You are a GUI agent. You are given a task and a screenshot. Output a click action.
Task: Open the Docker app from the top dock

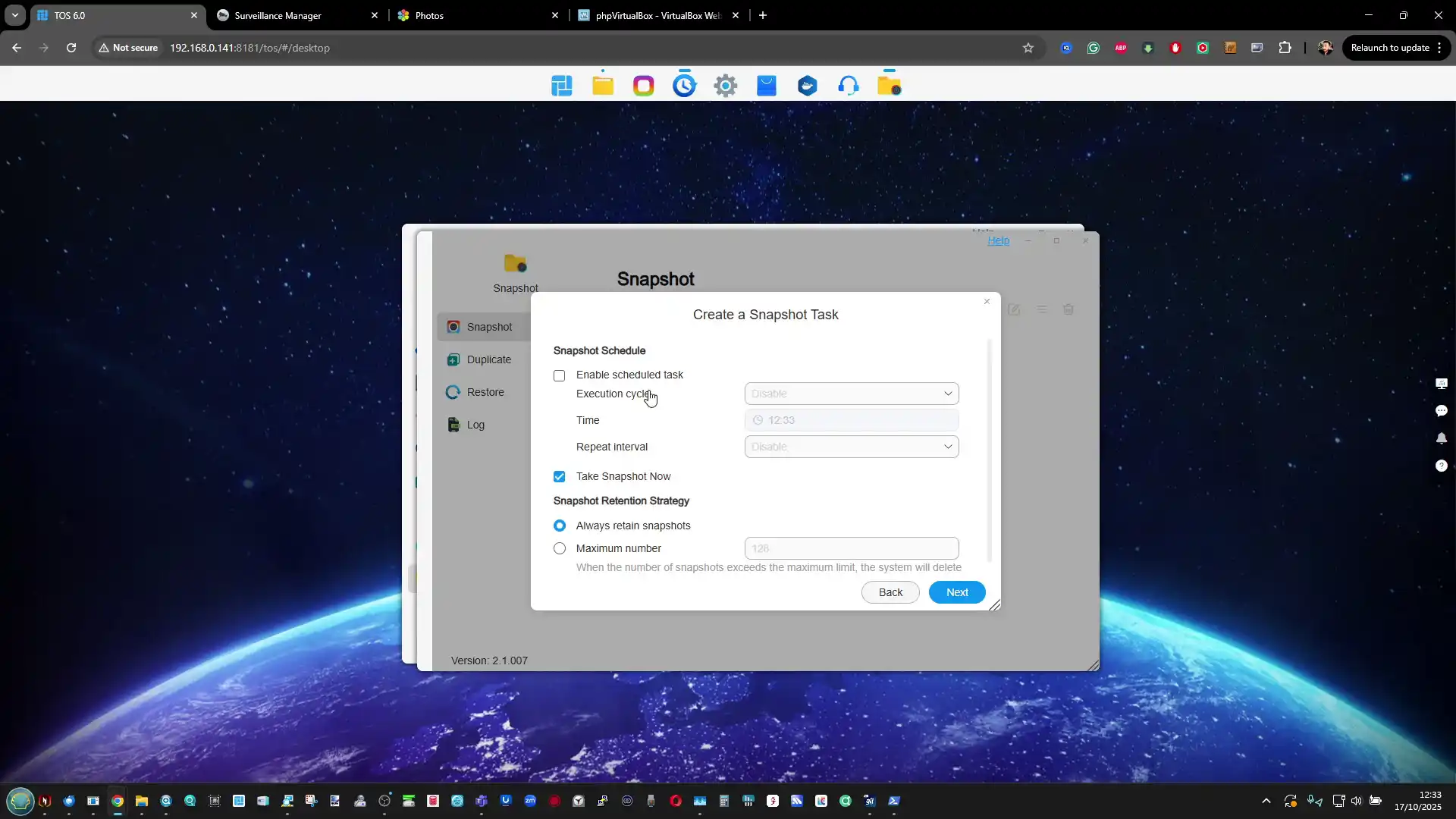[808, 86]
